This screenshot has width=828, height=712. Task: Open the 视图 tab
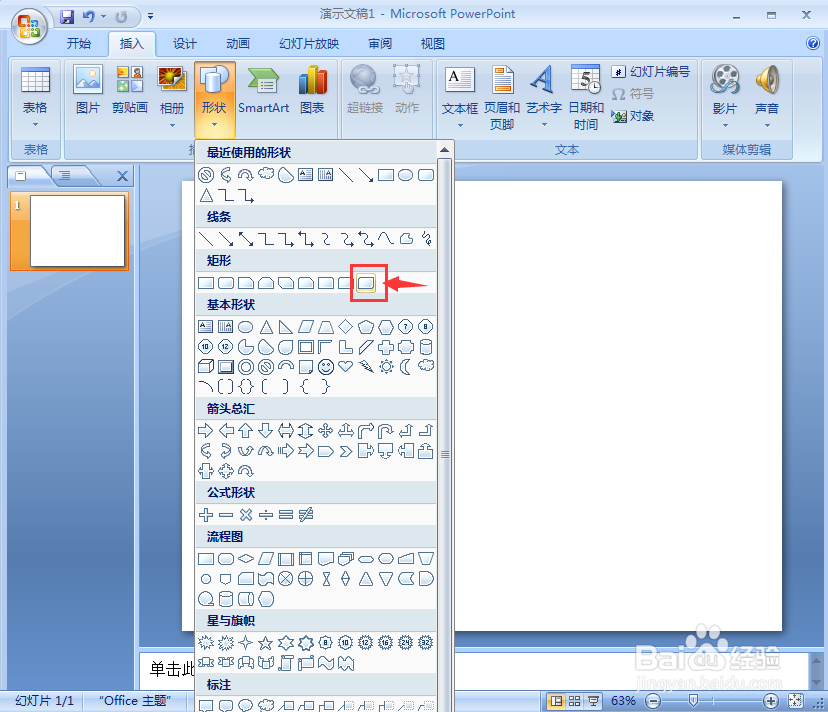click(432, 44)
